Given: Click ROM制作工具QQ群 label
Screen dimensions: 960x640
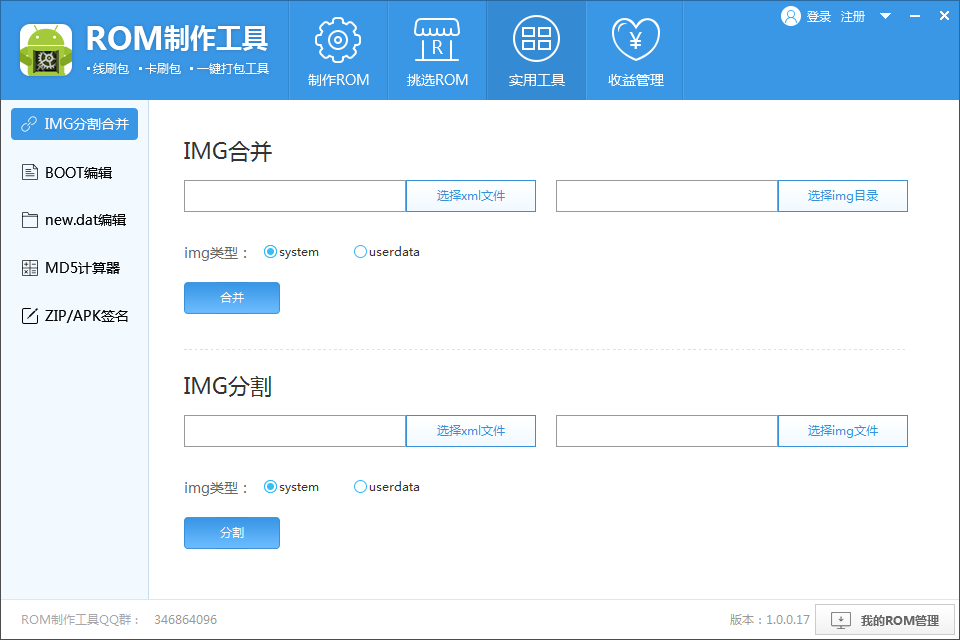Looking at the screenshot, I should 80,620.
